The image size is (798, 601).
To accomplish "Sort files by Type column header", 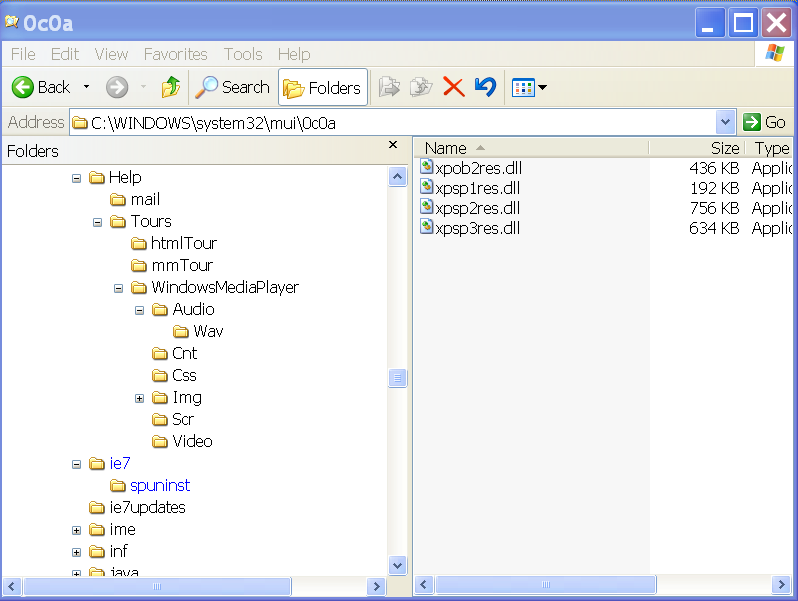I will tap(770, 148).
